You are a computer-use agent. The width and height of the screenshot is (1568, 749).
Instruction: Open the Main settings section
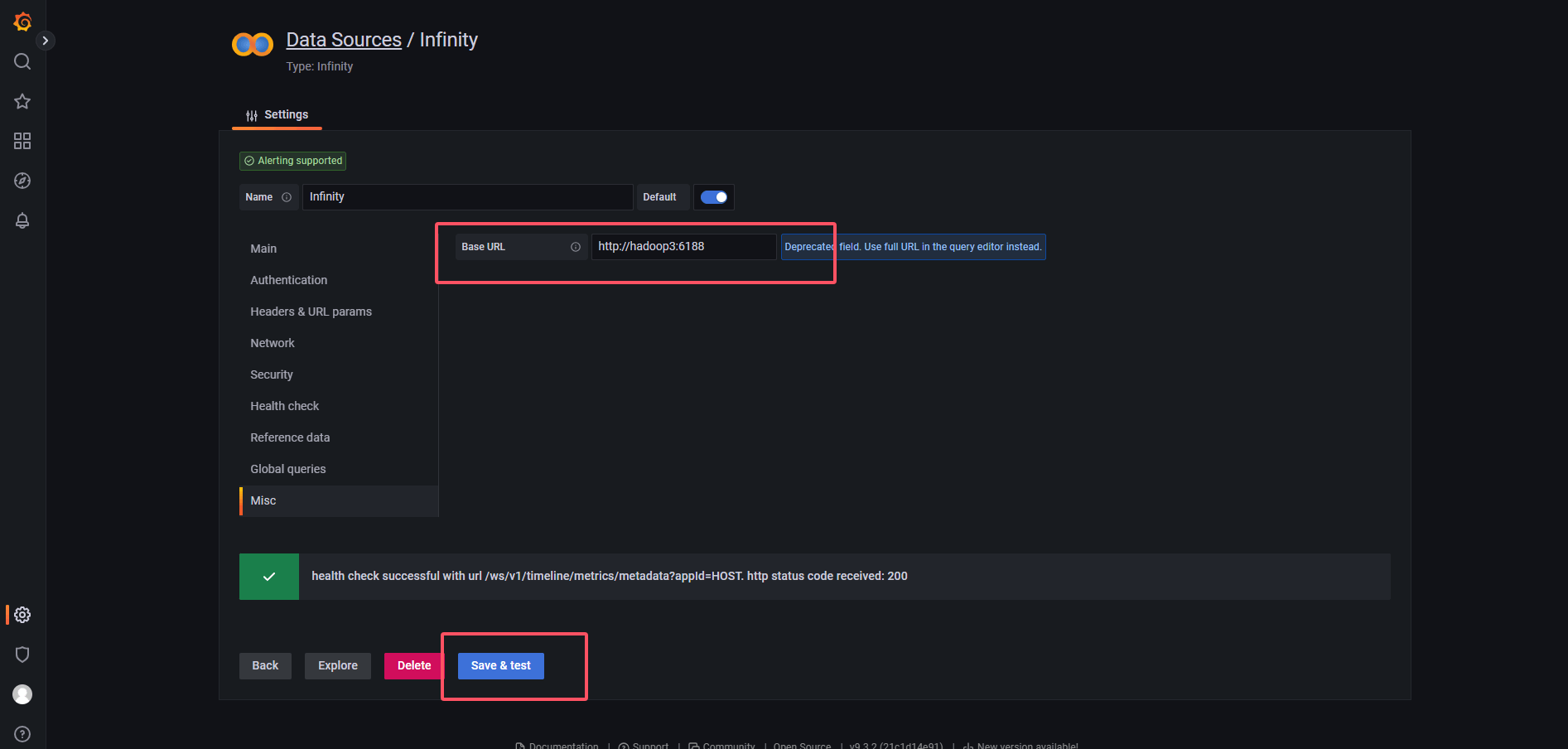[339, 249]
